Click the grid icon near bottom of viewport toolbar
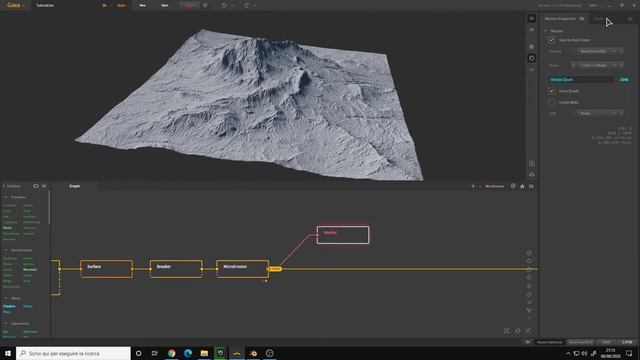 [531, 164]
